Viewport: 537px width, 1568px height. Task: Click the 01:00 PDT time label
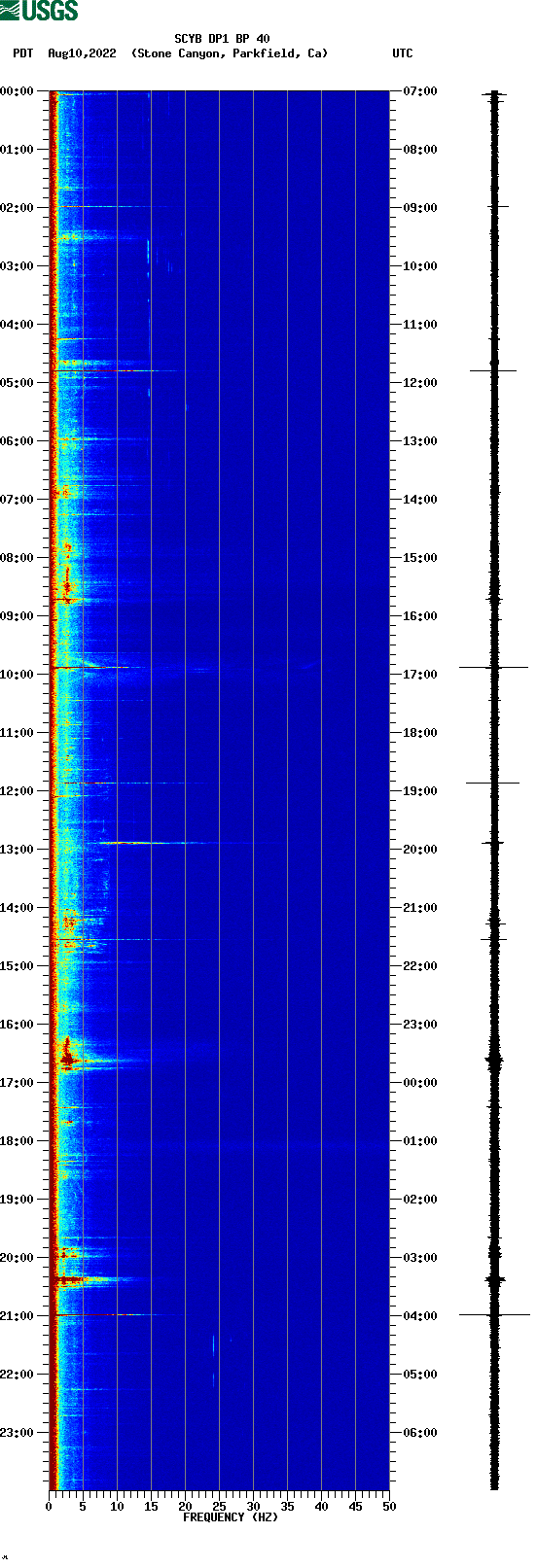coord(18,150)
